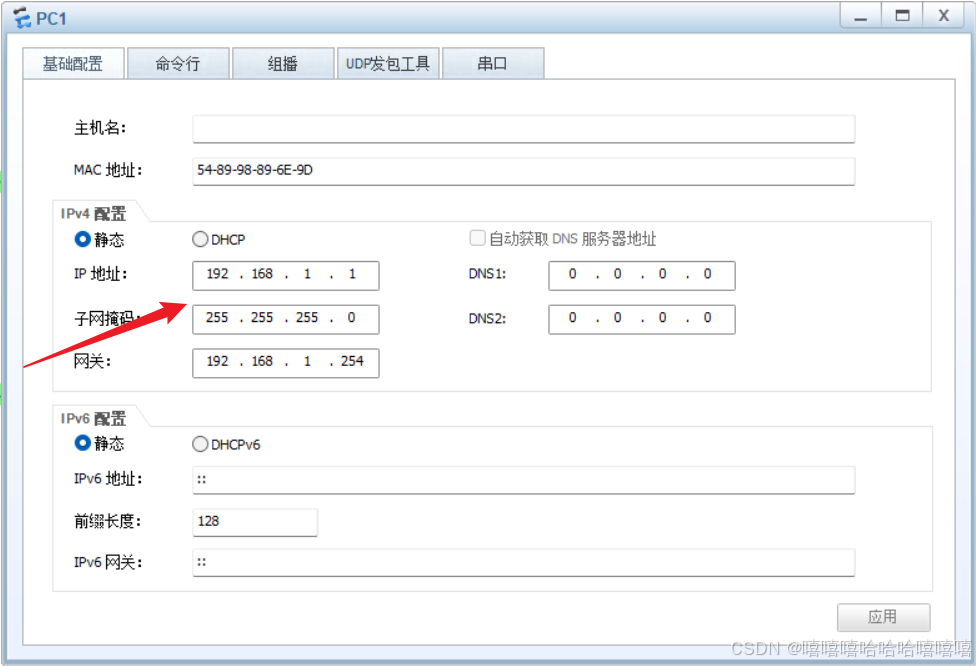Click the 网关 field 192.168.1.254
976x666 pixels.
[286, 362]
